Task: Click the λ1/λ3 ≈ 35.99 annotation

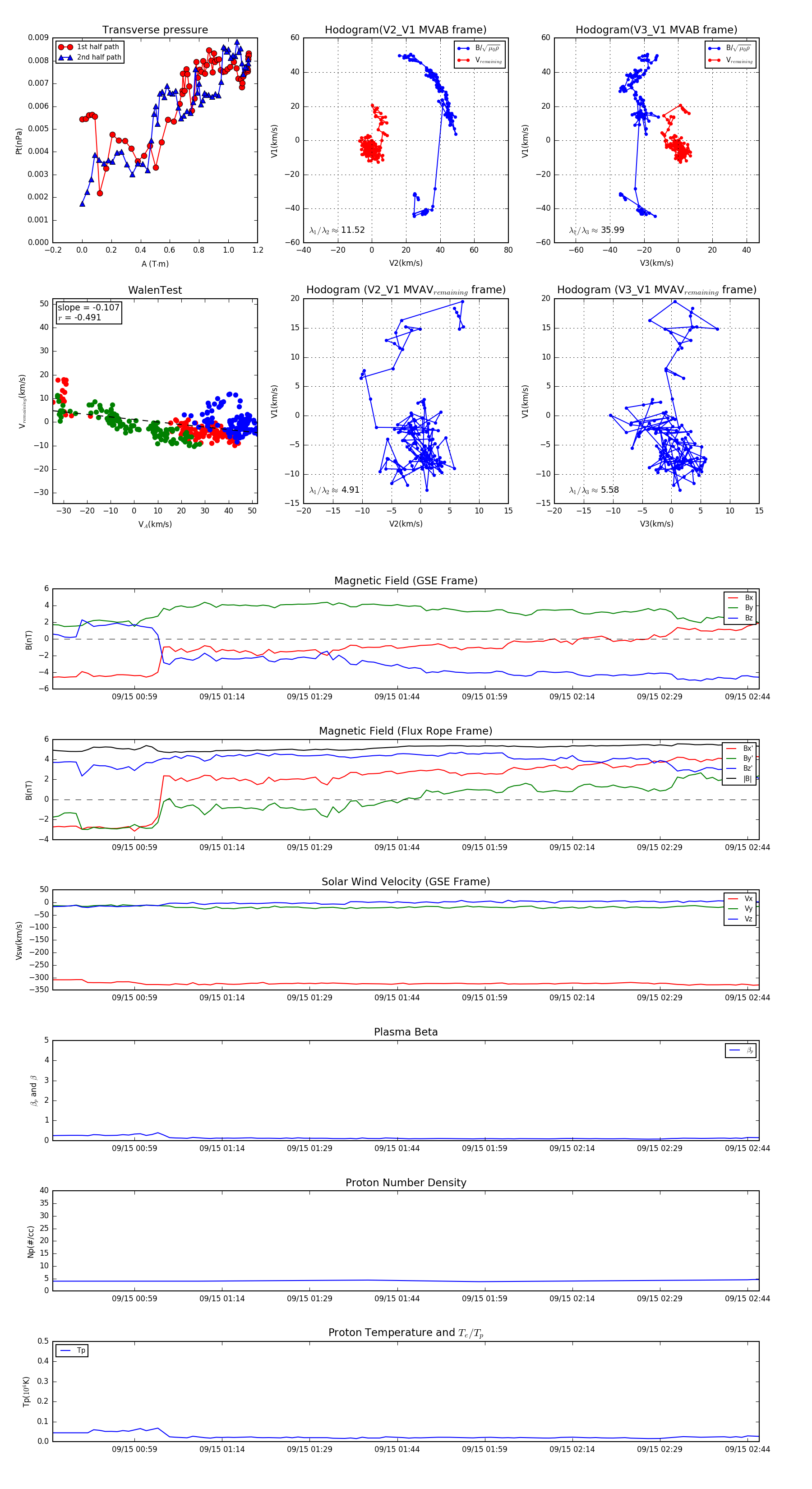Action: tap(596, 230)
